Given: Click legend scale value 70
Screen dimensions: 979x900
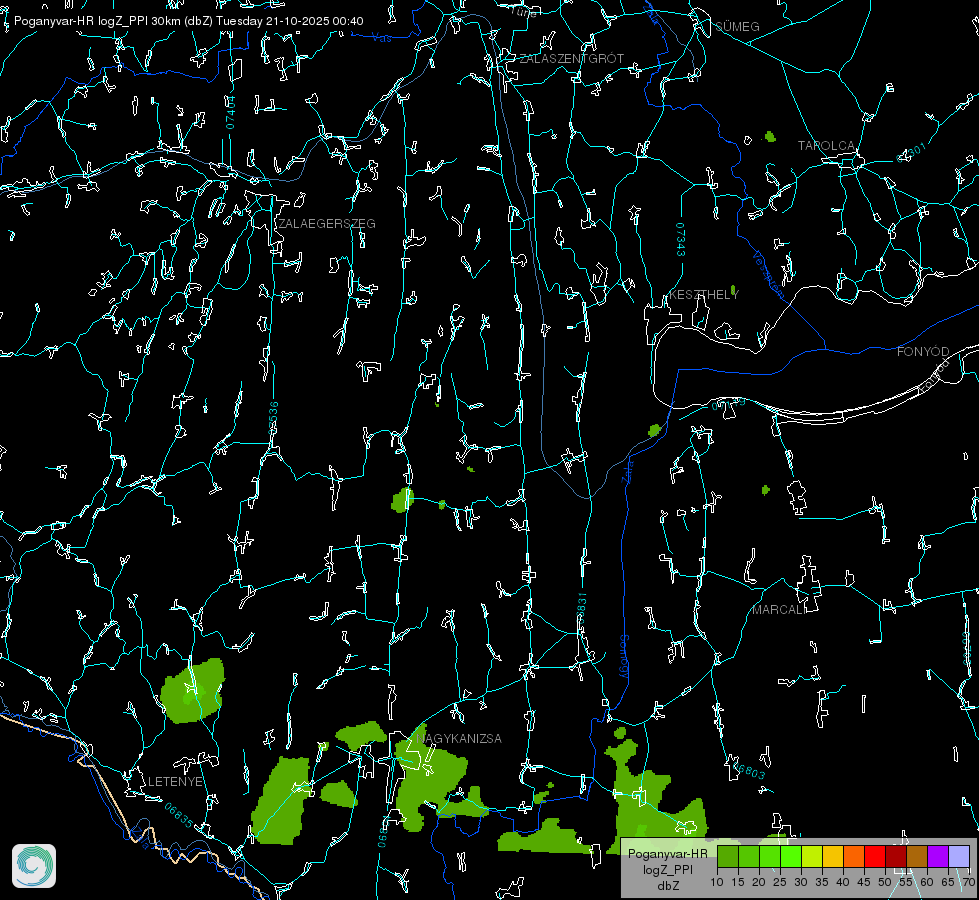Looking at the screenshot, I should point(968,882).
